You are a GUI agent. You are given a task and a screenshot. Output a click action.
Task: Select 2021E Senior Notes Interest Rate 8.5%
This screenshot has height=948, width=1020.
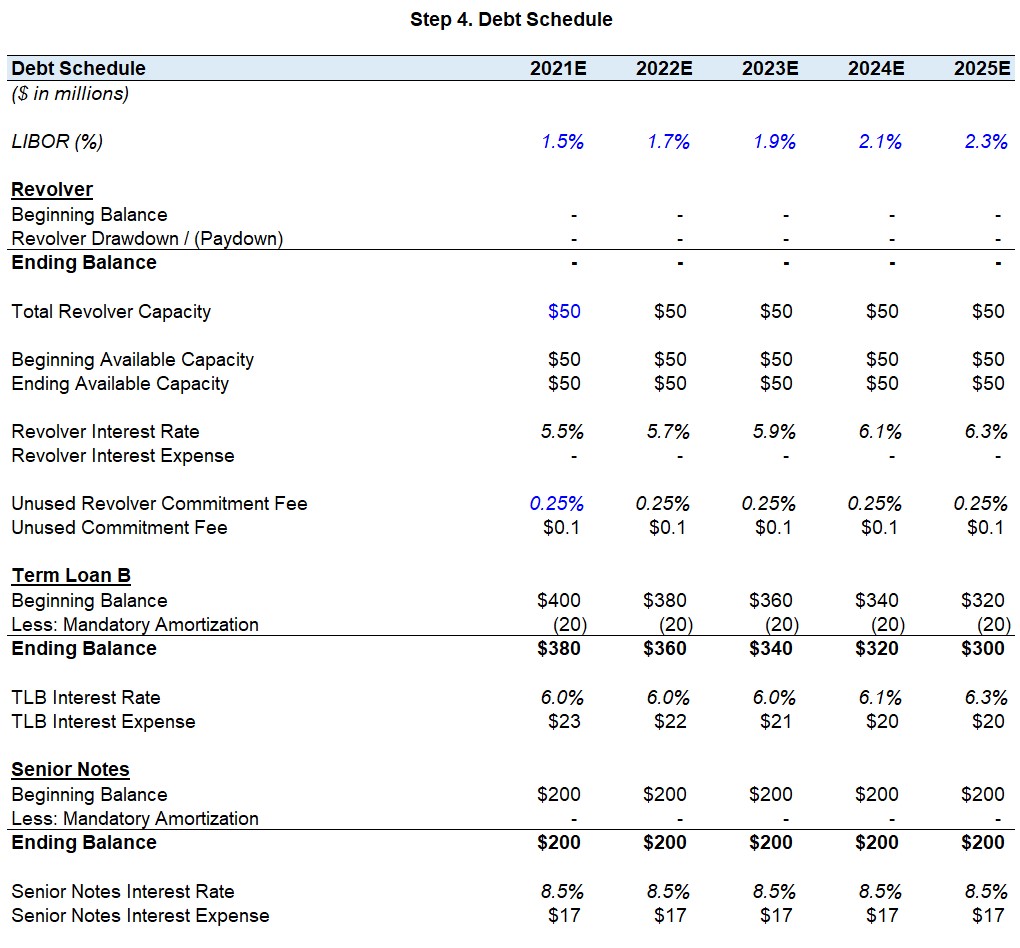point(562,891)
